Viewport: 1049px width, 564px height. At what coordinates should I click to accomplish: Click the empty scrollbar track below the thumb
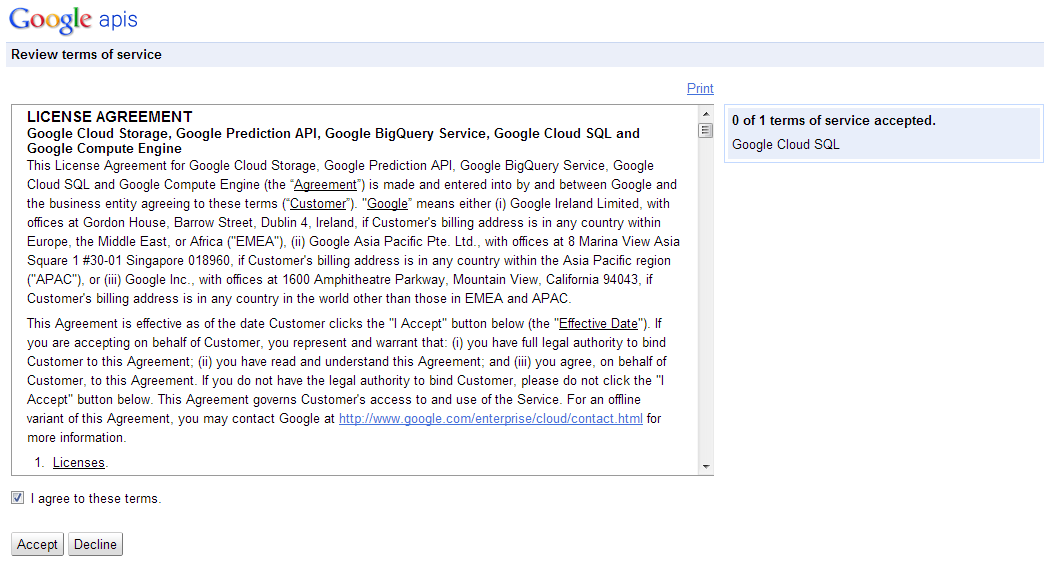706,300
